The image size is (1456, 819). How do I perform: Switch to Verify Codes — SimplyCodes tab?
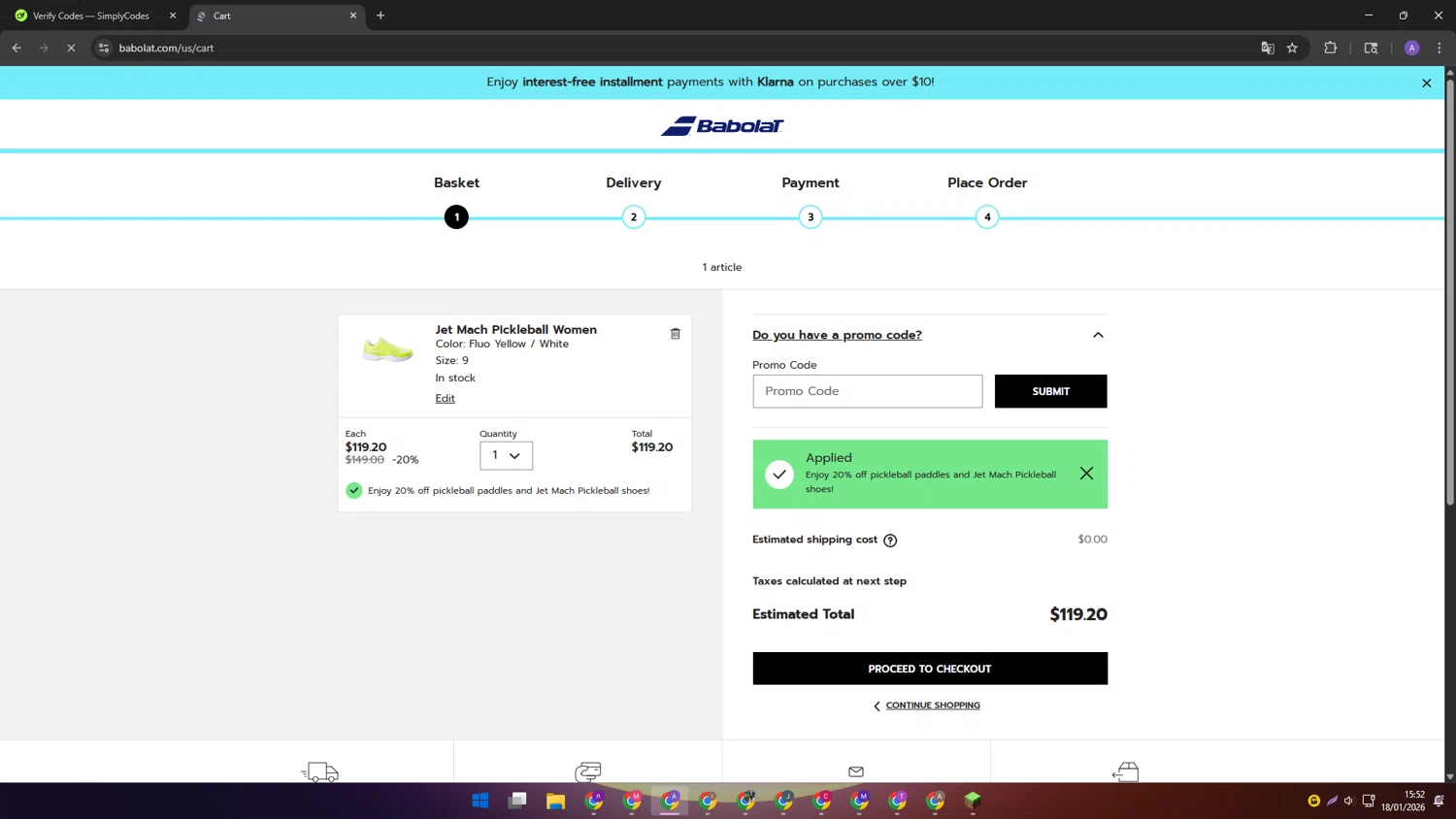[x=91, y=16]
